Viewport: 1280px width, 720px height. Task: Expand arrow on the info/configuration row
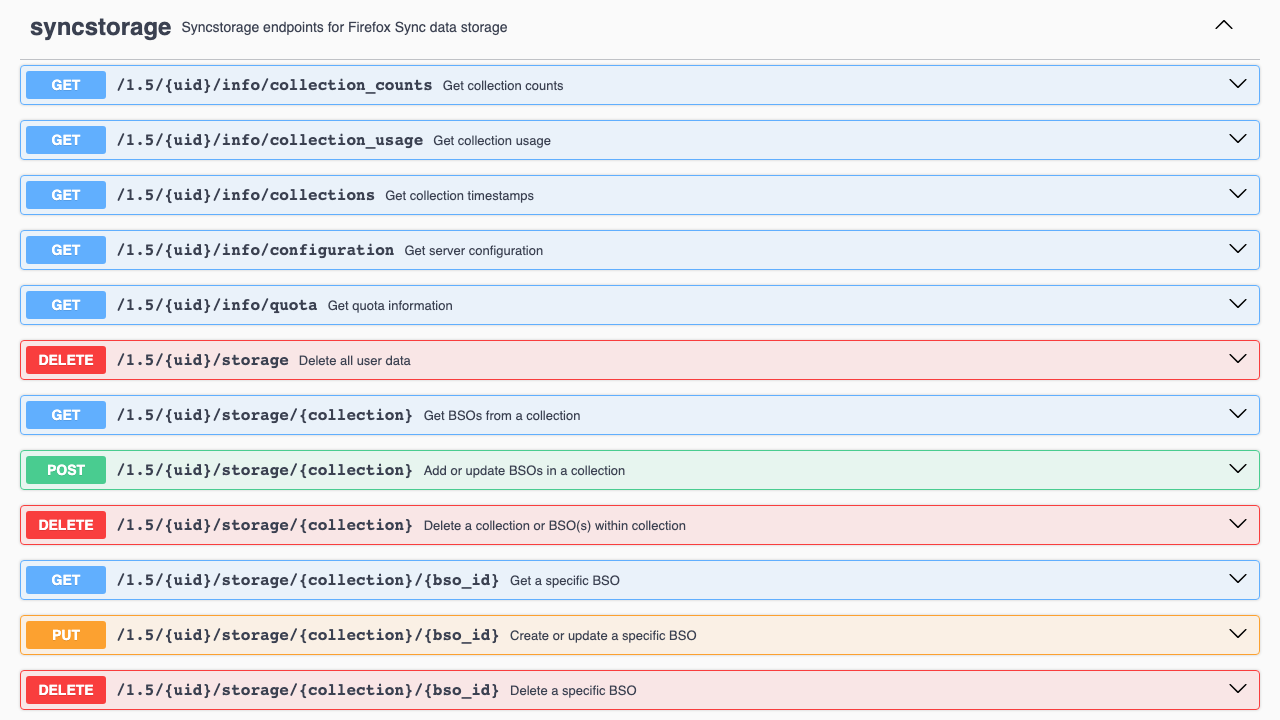1238,249
